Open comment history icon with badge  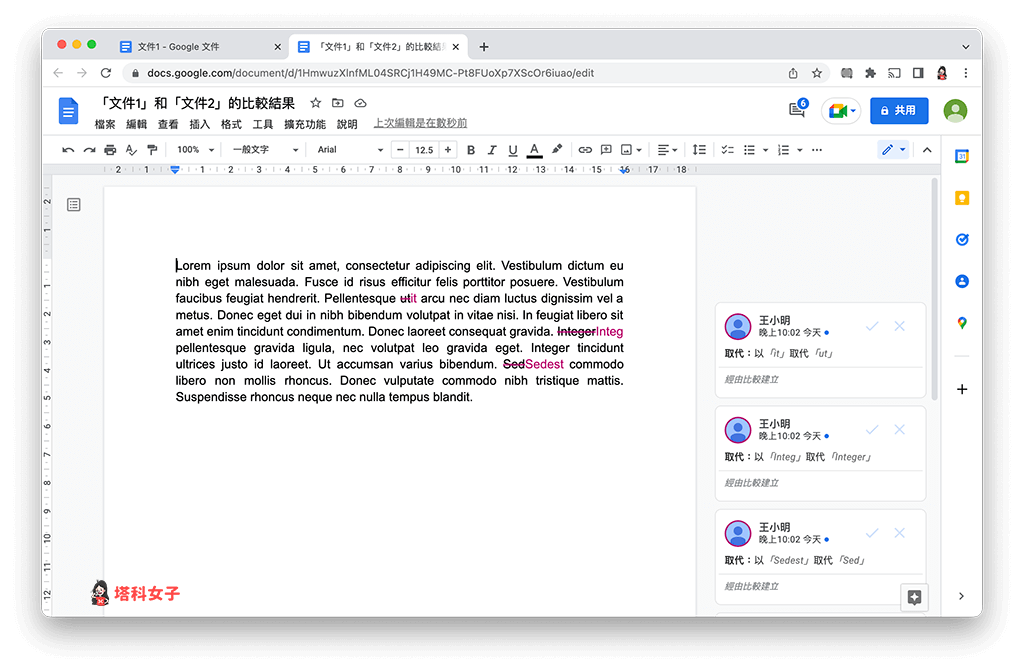[x=797, y=110]
